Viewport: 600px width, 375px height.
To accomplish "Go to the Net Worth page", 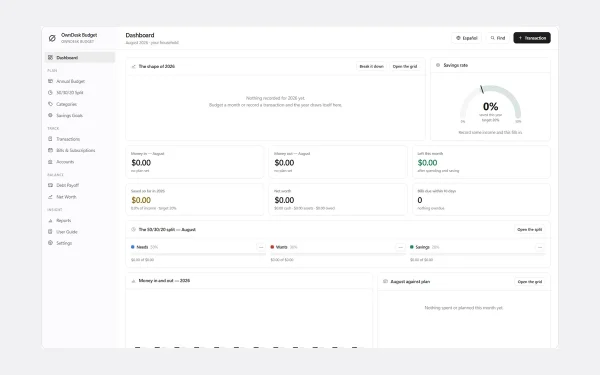I will 80,197.
